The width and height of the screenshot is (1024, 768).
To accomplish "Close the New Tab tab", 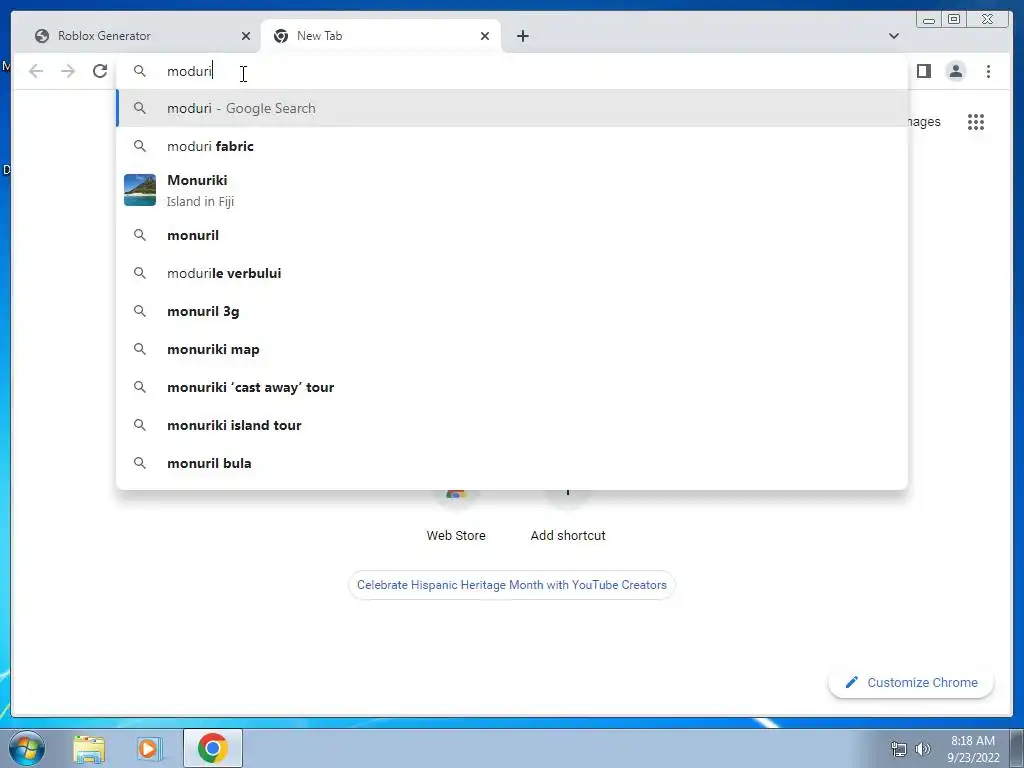I will tap(485, 36).
